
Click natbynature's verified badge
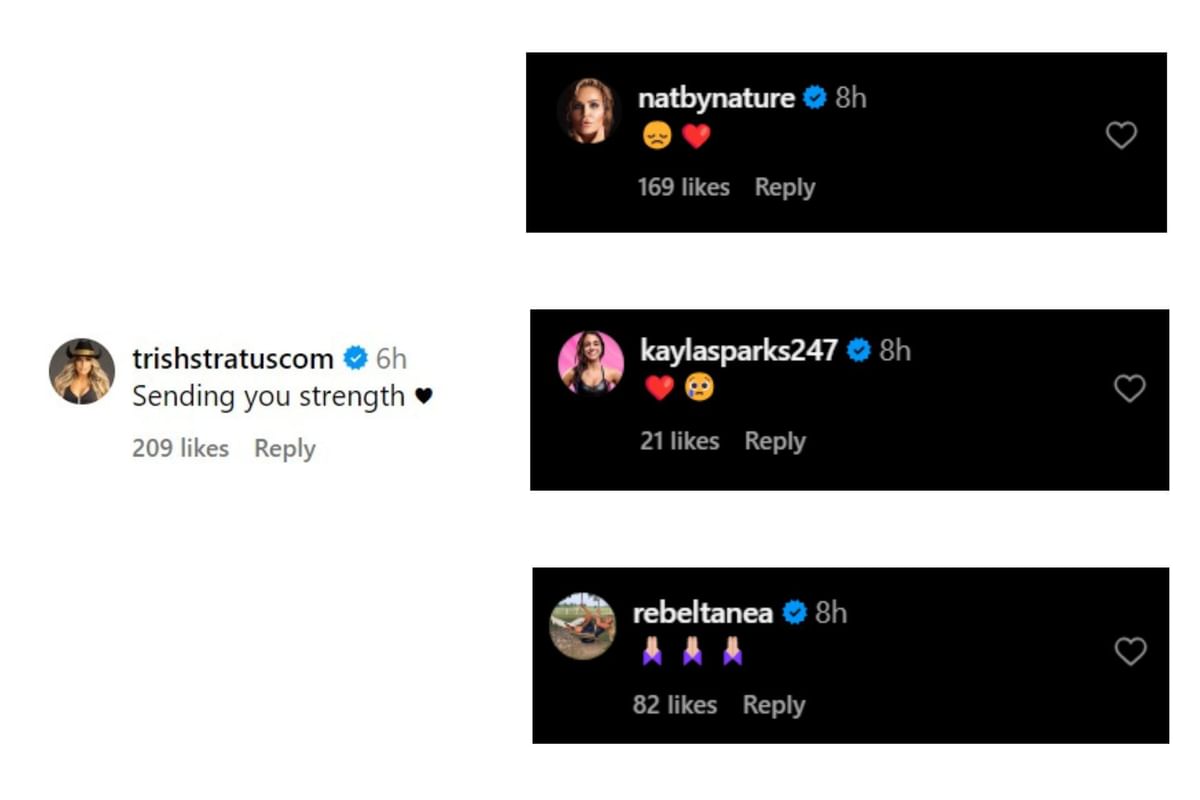point(816,97)
